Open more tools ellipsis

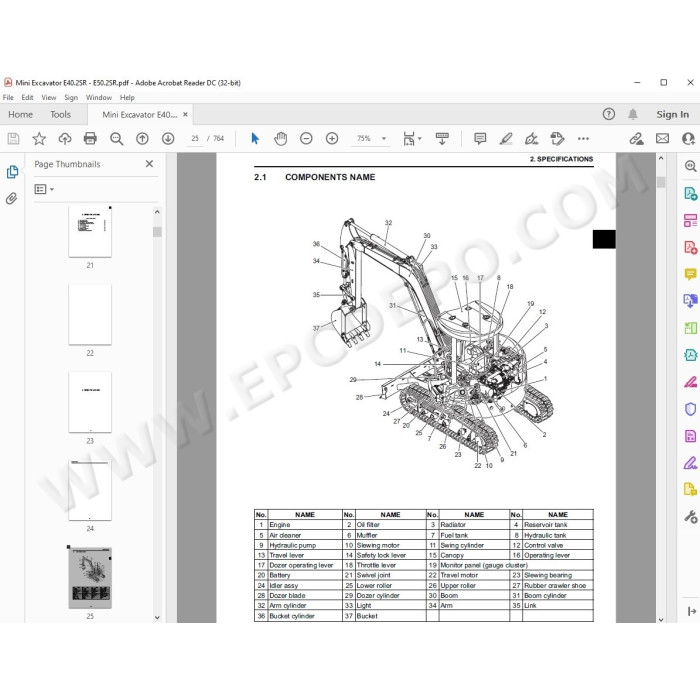coord(583,139)
